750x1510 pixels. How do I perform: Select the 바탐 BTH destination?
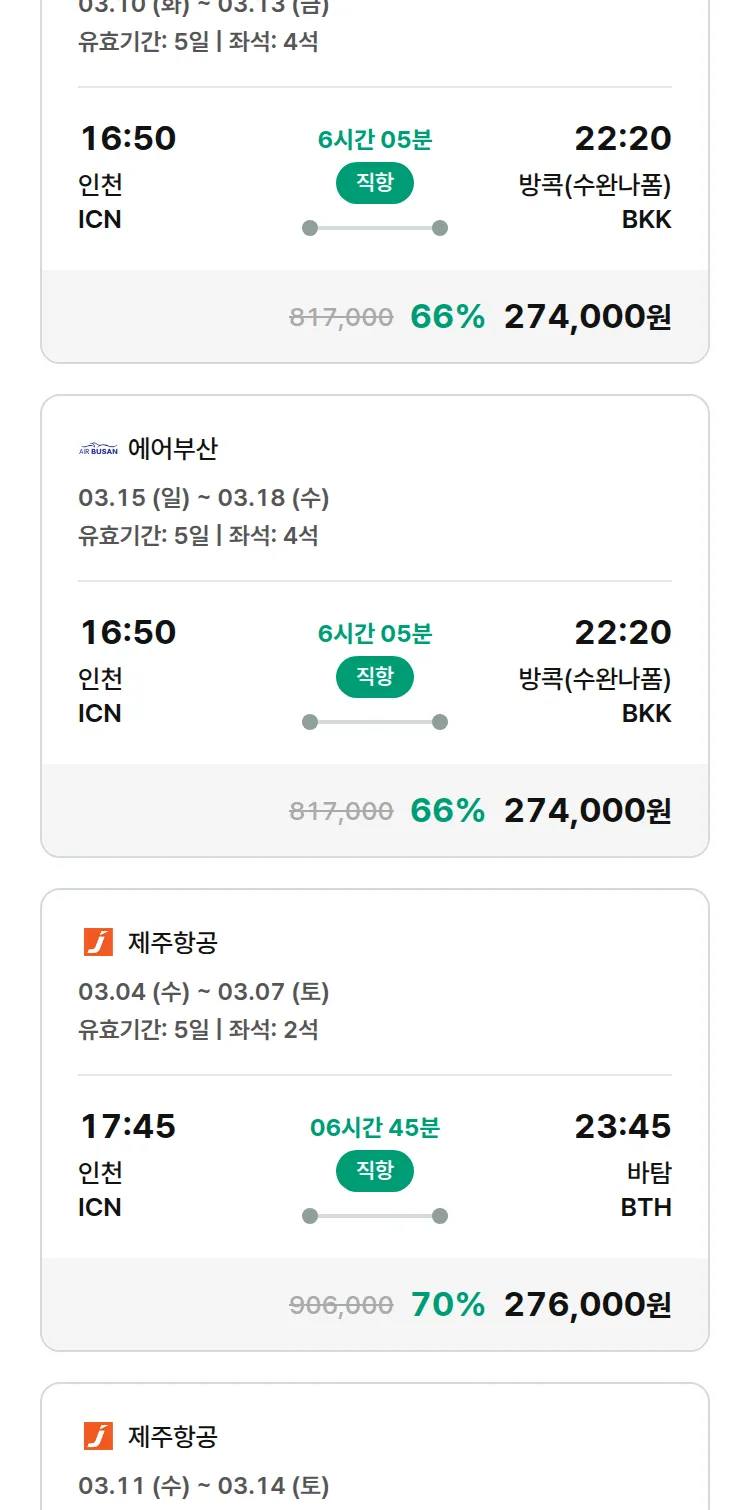pyautogui.click(x=646, y=1190)
